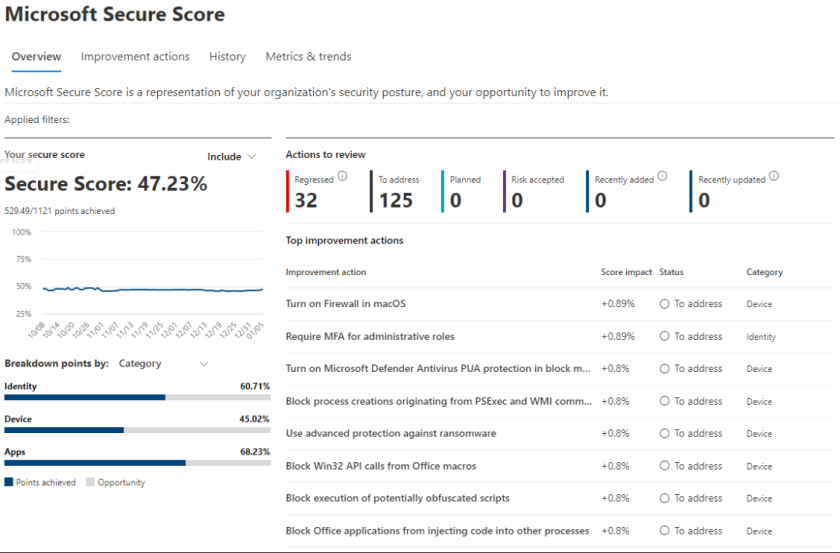The image size is (840, 553).
Task: Click the Points achieved legend swatch
Action: tap(9, 483)
